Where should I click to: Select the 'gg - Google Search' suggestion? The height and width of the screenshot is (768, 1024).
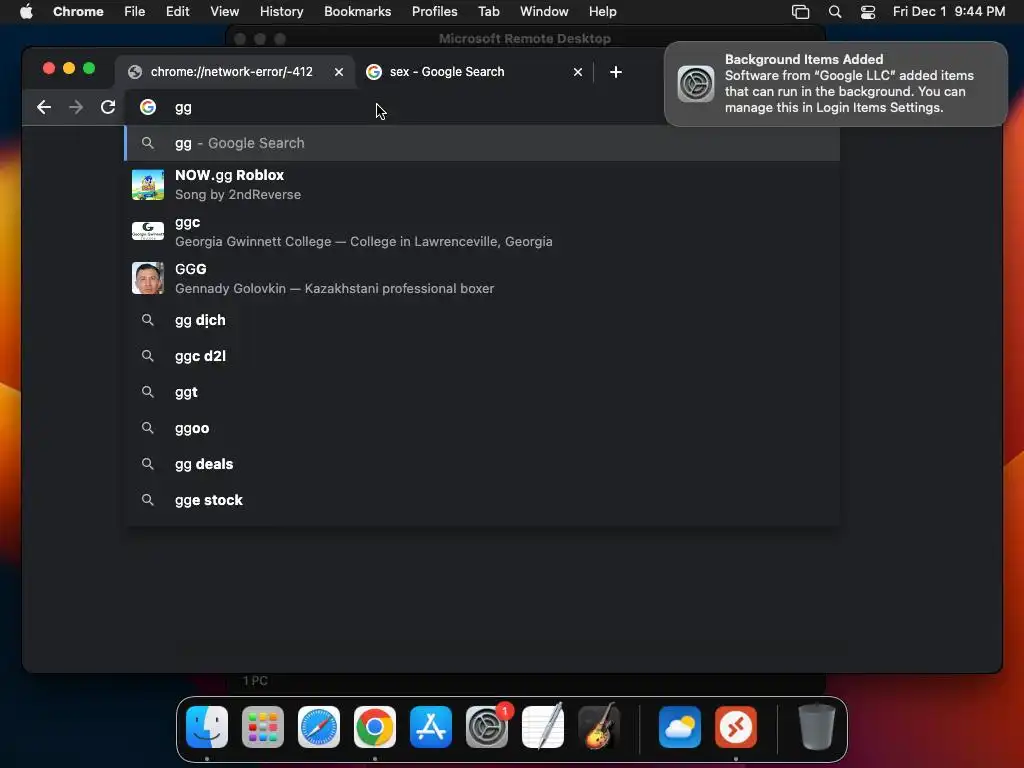coord(482,143)
